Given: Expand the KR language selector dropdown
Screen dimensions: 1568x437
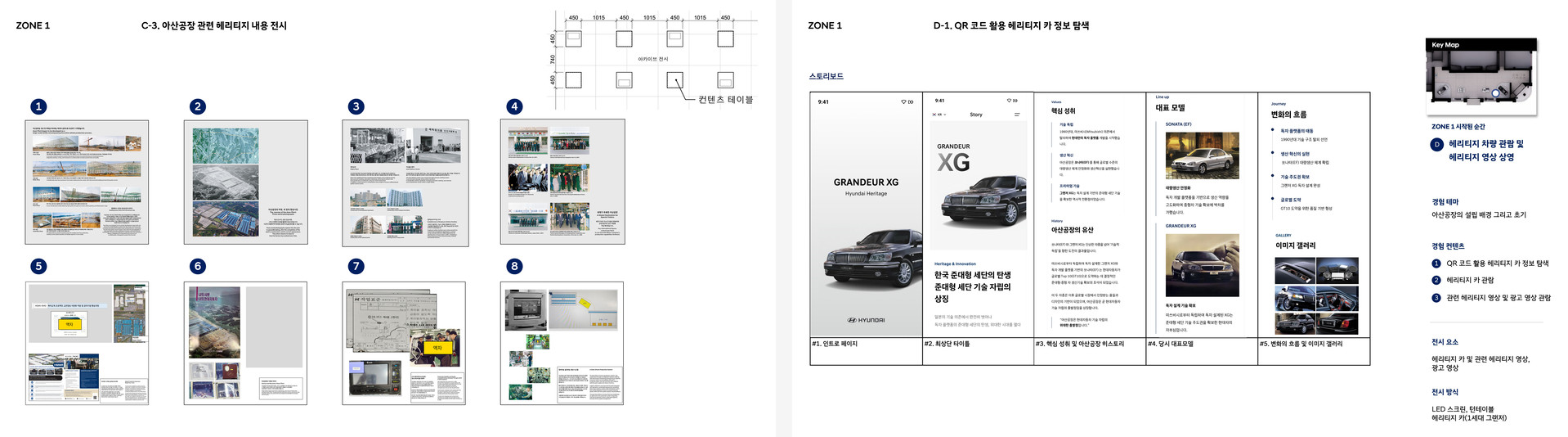Looking at the screenshot, I should [x=939, y=115].
